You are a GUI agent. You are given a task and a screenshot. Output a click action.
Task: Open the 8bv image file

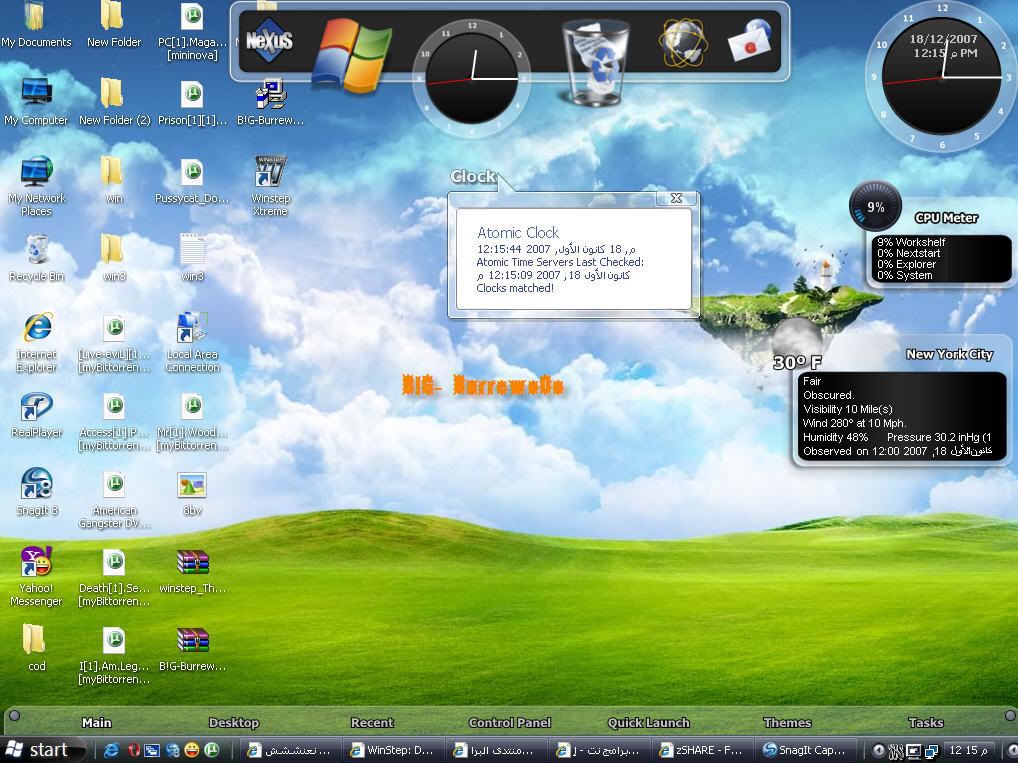point(192,492)
